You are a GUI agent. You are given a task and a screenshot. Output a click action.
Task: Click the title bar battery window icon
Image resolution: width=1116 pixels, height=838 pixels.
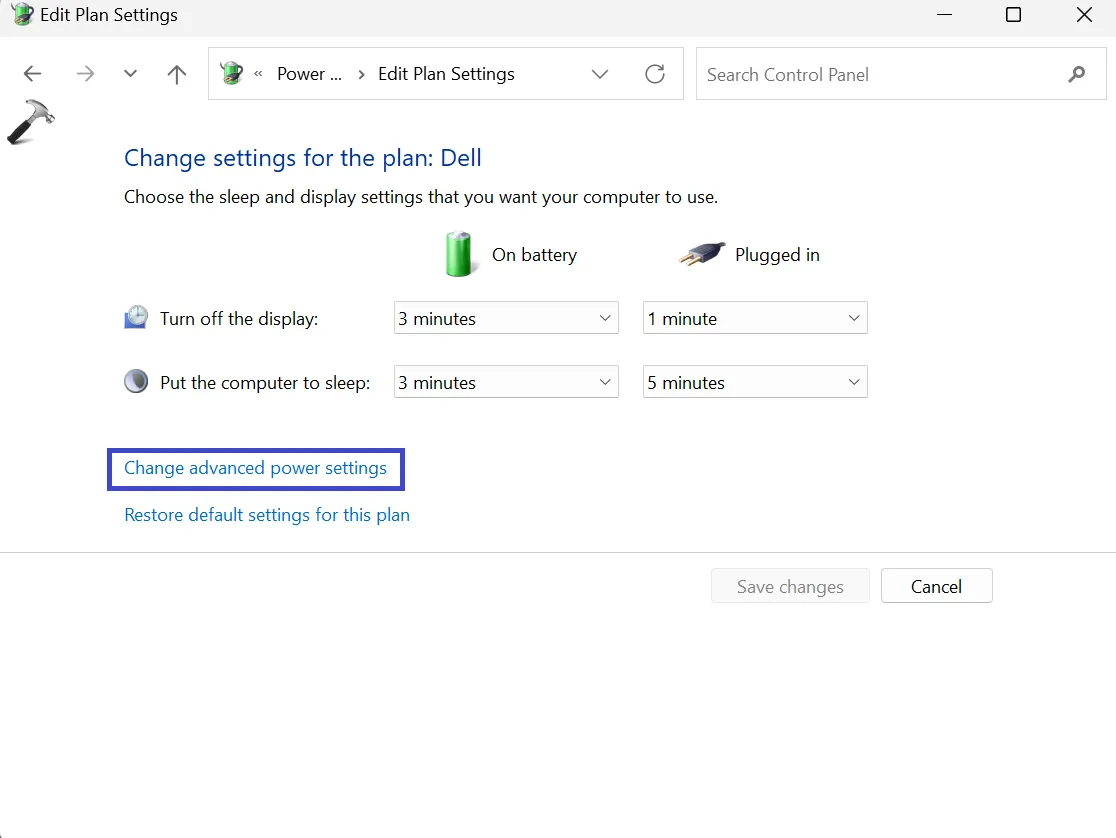click(x=20, y=15)
